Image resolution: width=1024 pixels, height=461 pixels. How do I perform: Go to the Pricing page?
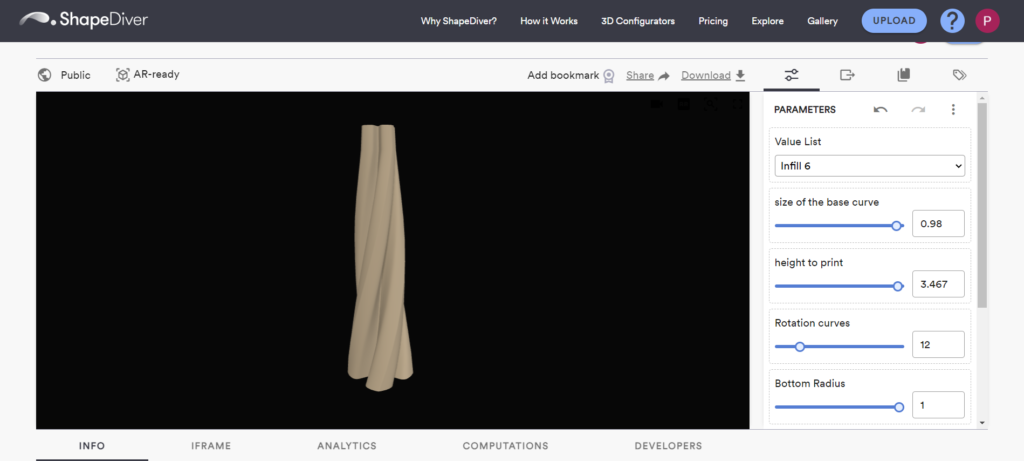pos(713,21)
